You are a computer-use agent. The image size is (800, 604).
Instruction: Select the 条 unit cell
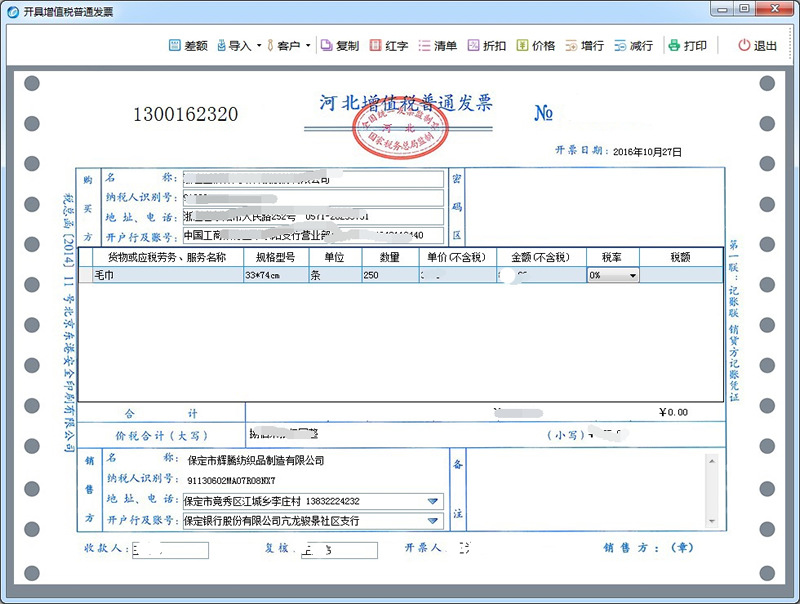[x=335, y=275]
